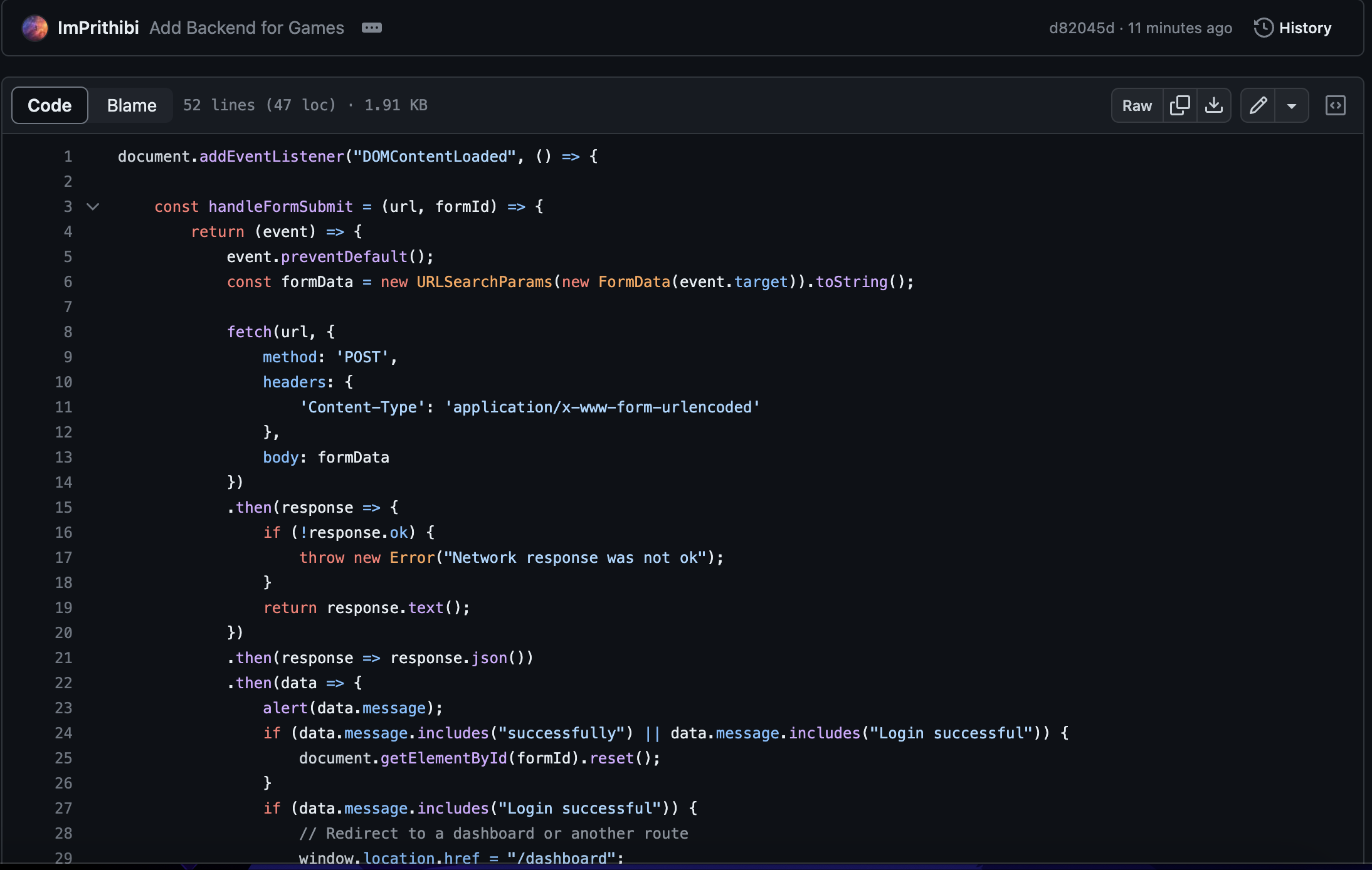Expand commit message ellipsis button

click(x=371, y=28)
